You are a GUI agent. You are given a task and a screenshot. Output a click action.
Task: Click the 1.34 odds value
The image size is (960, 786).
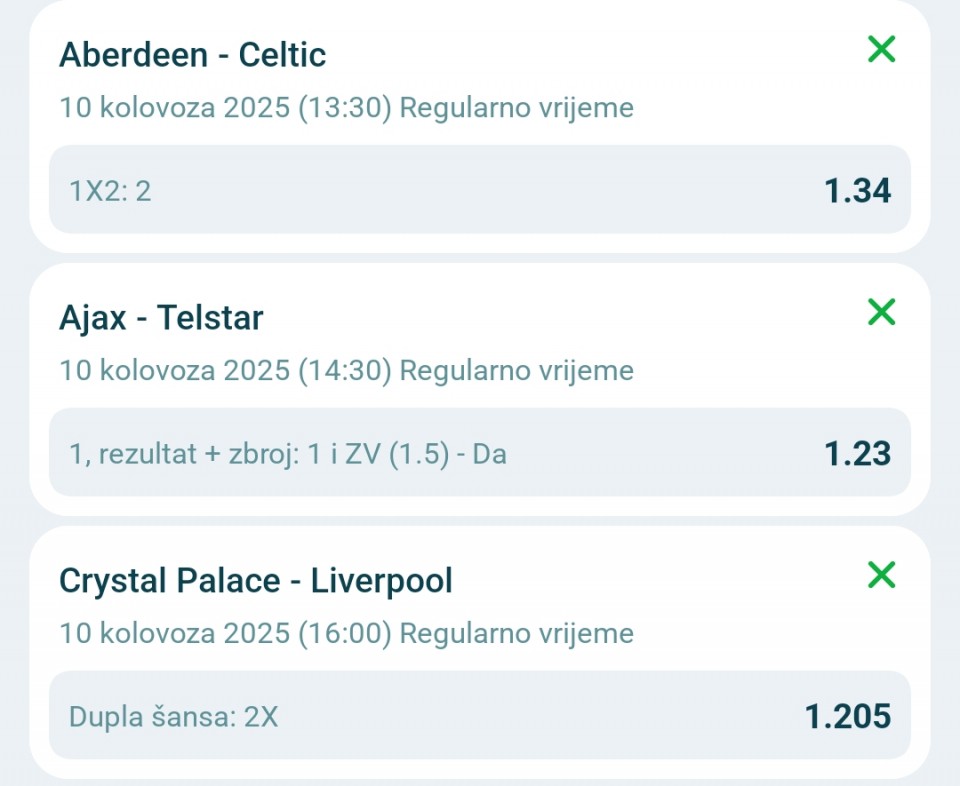pyautogui.click(x=857, y=190)
